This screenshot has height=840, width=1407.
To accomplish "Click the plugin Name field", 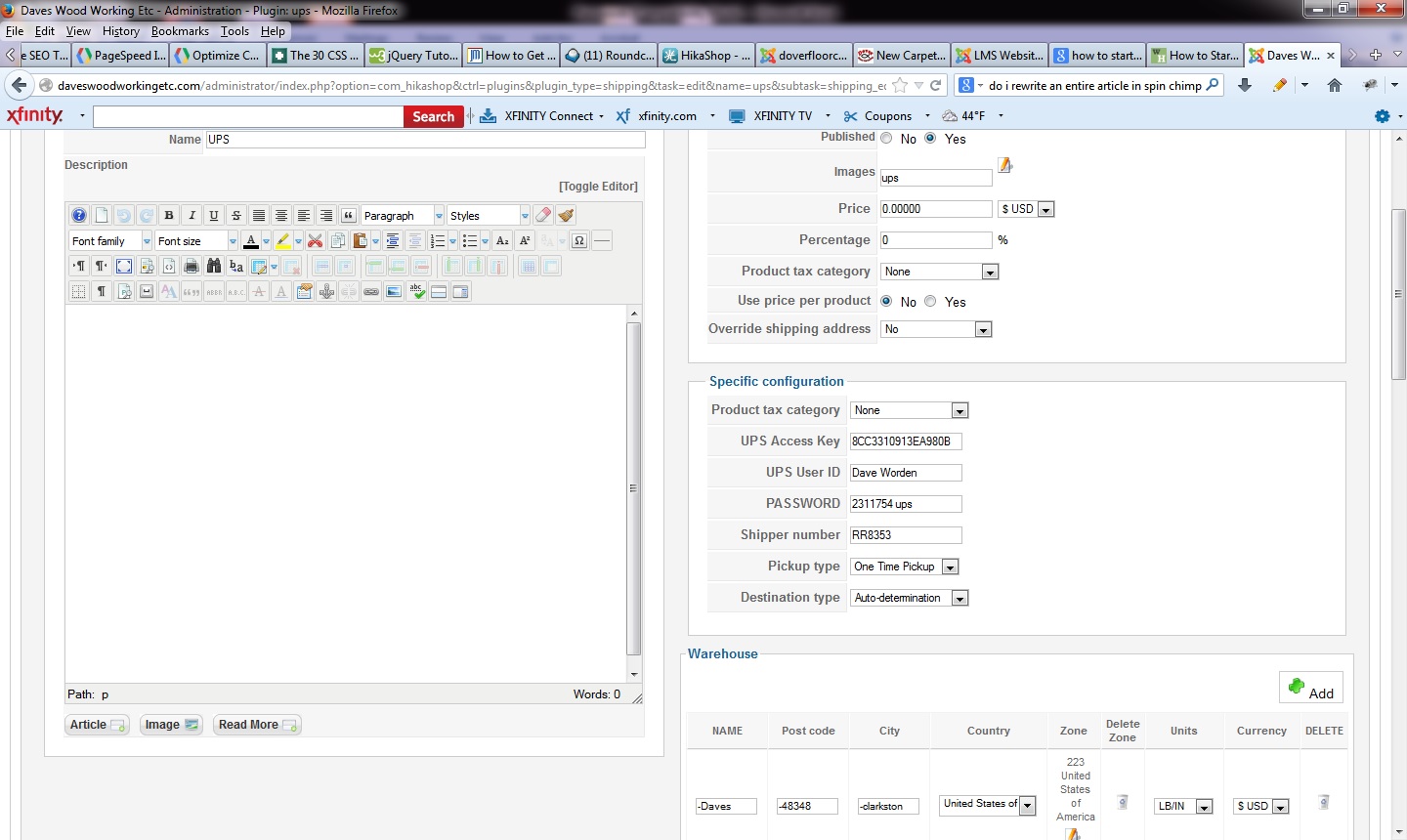I will [x=425, y=140].
